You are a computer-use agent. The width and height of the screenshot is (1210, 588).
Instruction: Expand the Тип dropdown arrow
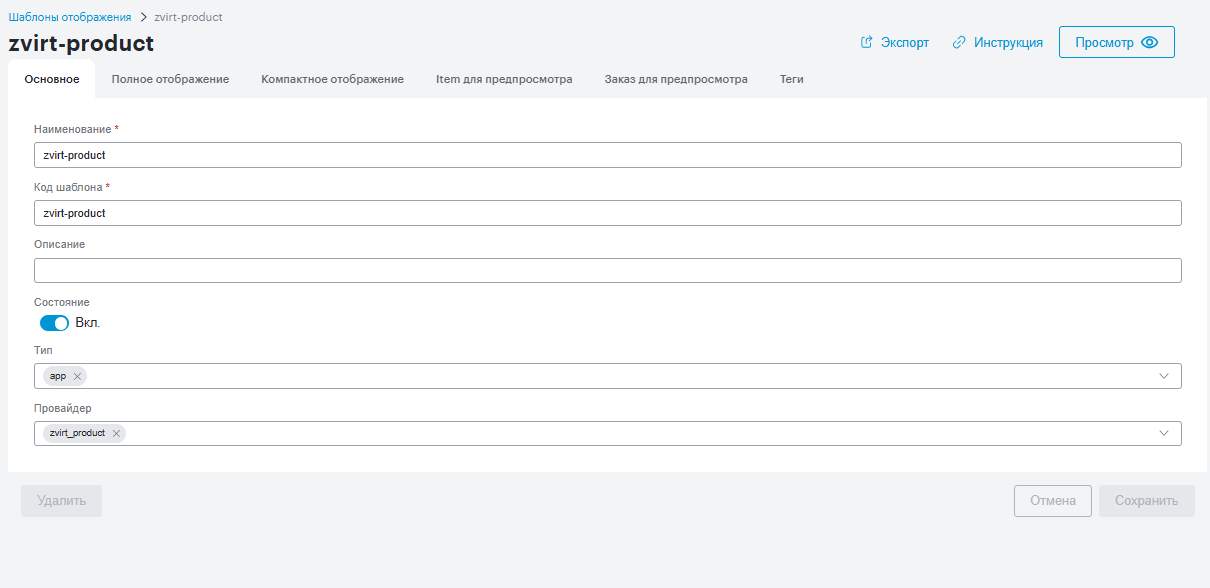click(1164, 376)
